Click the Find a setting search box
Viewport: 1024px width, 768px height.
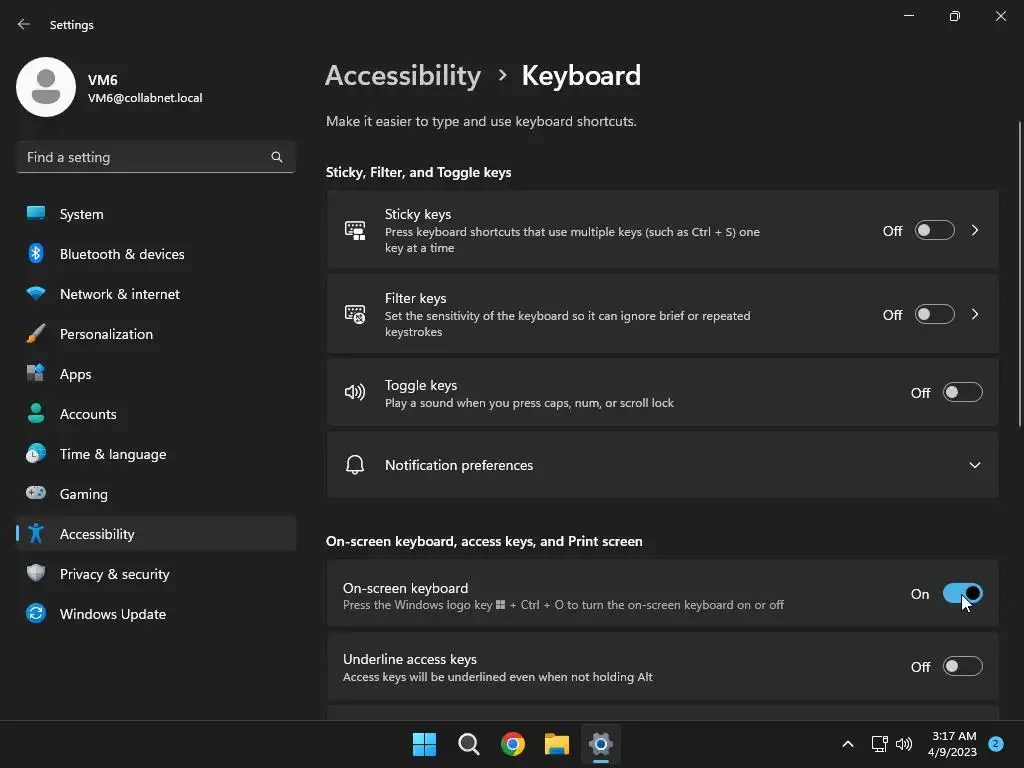tap(145, 157)
